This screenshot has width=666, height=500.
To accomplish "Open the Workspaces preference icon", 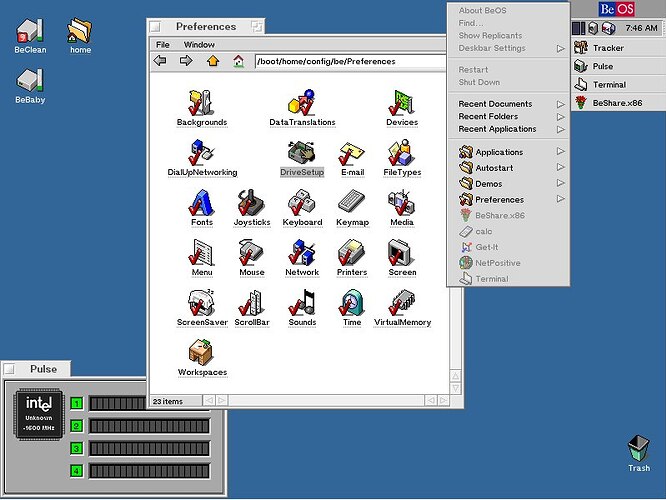I will pyautogui.click(x=201, y=353).
